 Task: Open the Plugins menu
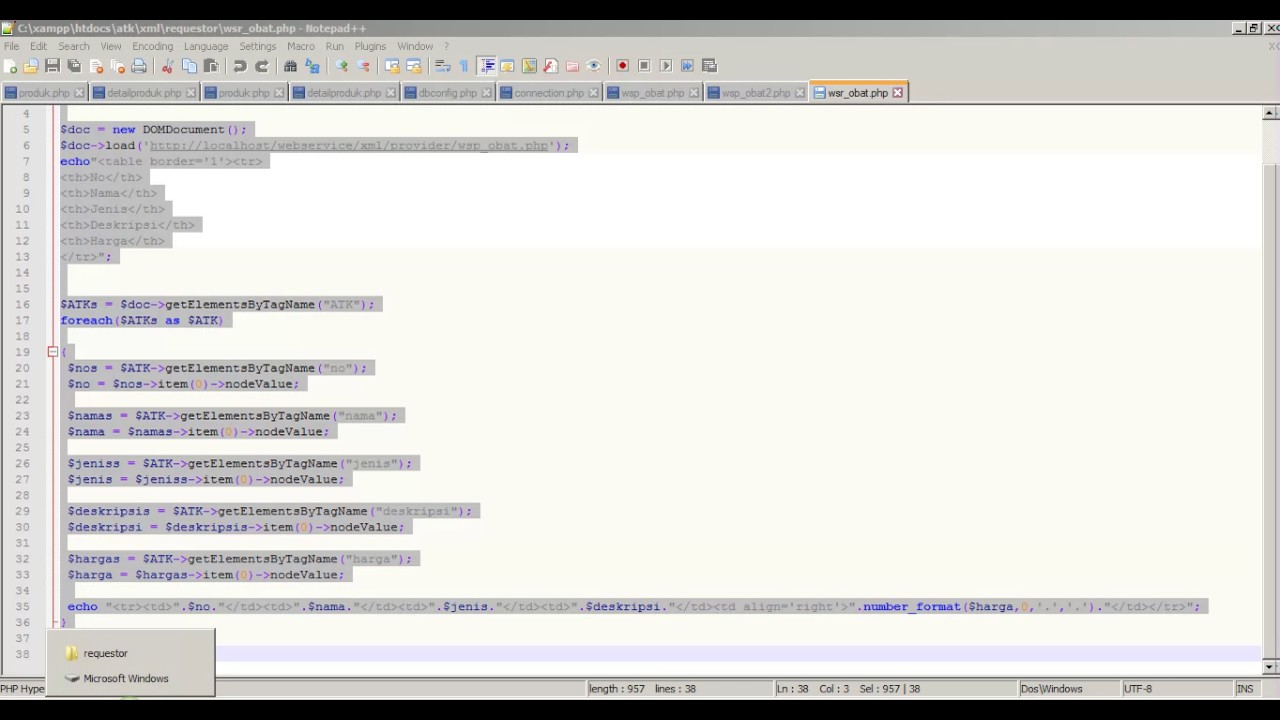[x=370, y=46]
